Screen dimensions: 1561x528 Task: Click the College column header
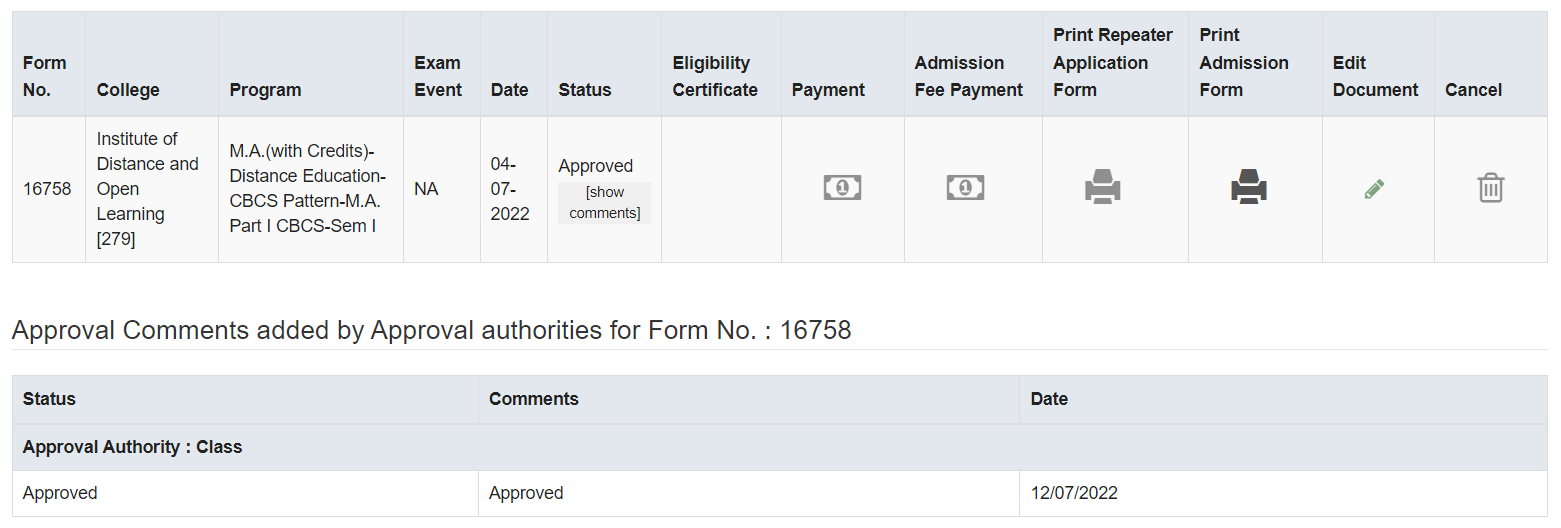[x=128, y=90]
